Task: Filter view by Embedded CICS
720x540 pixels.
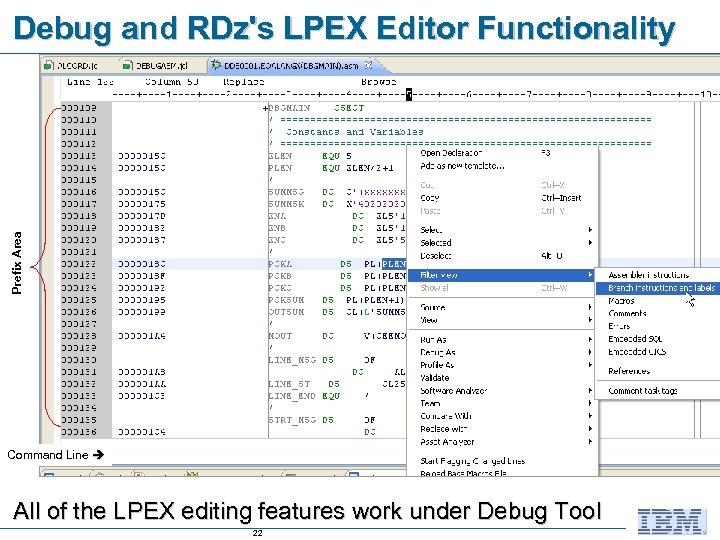Action: (637, 352)
